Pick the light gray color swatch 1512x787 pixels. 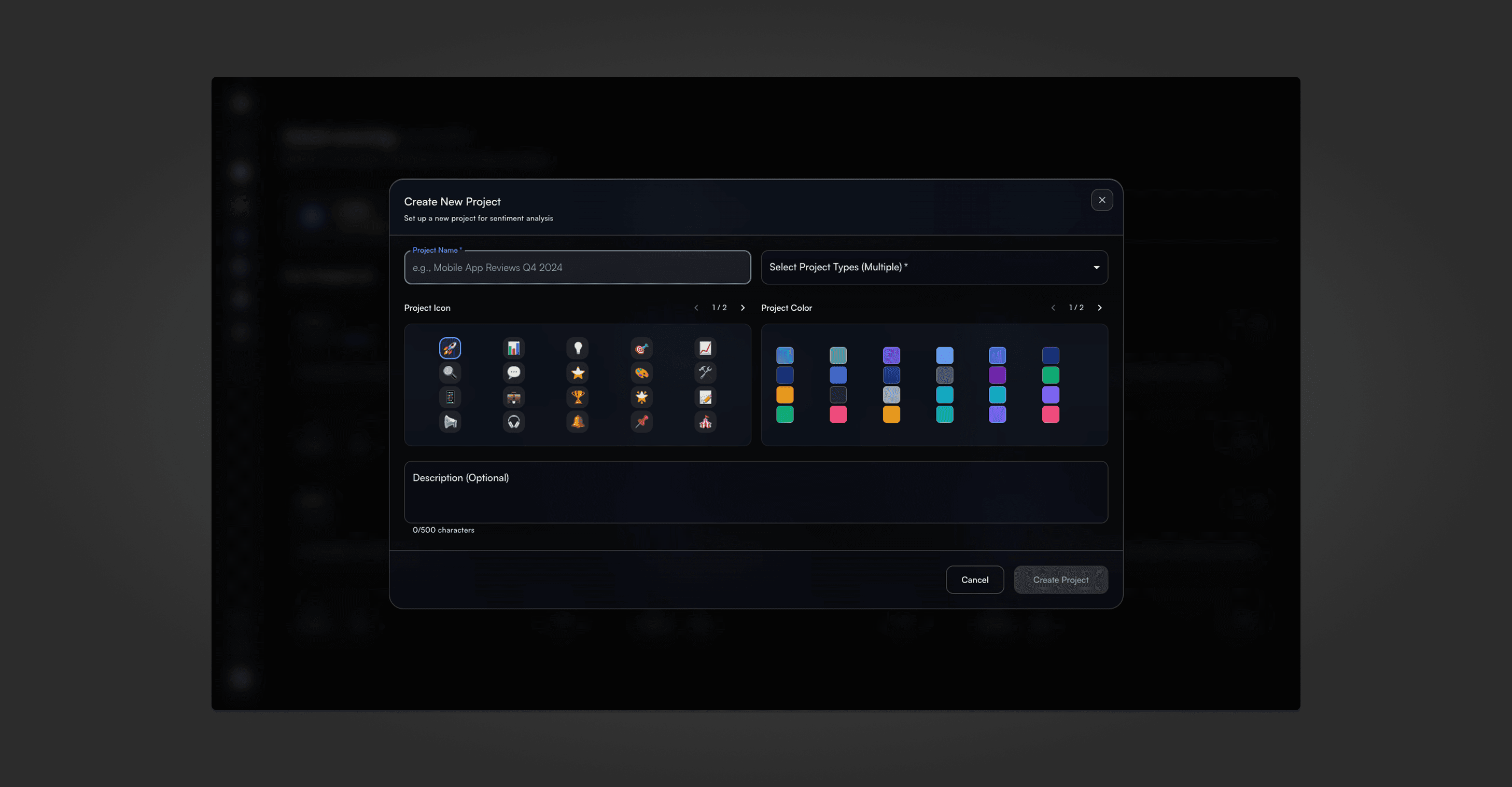(891, 395)
